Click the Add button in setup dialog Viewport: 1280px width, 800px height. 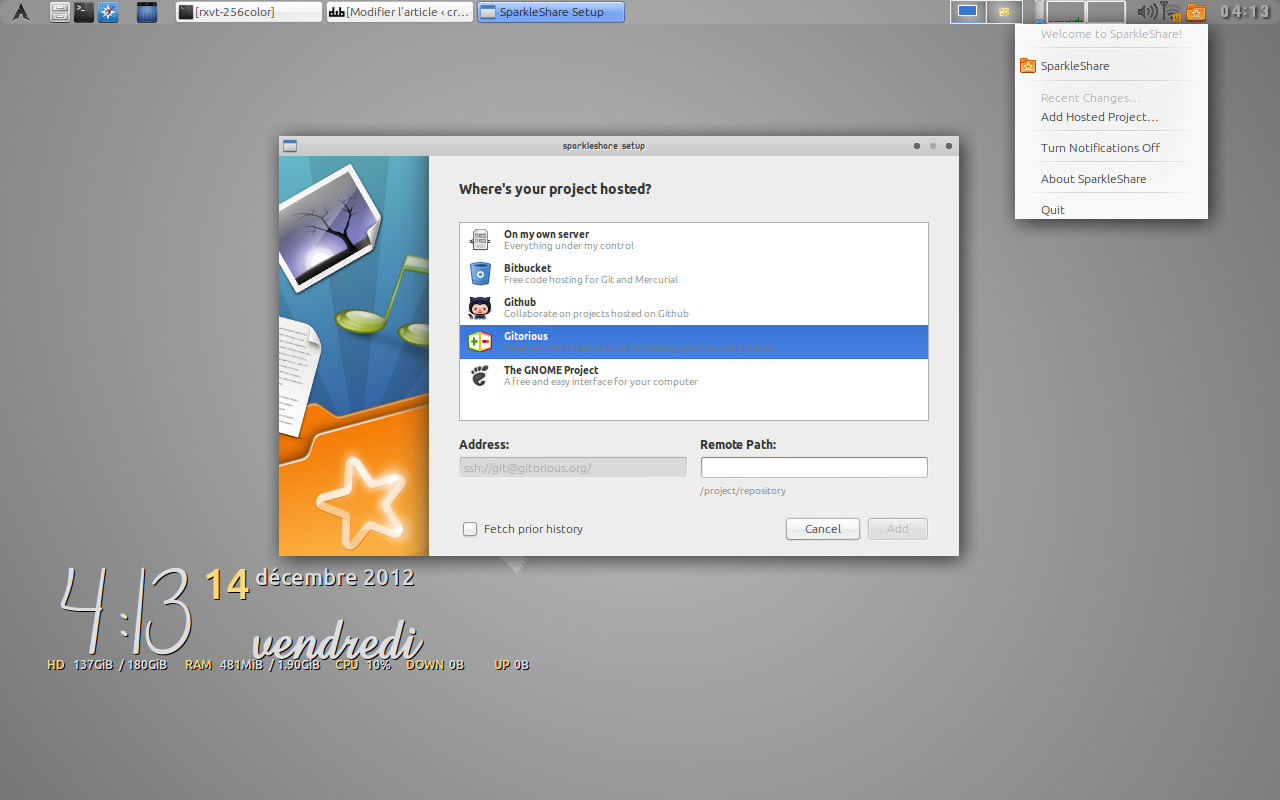pos(898,529)
